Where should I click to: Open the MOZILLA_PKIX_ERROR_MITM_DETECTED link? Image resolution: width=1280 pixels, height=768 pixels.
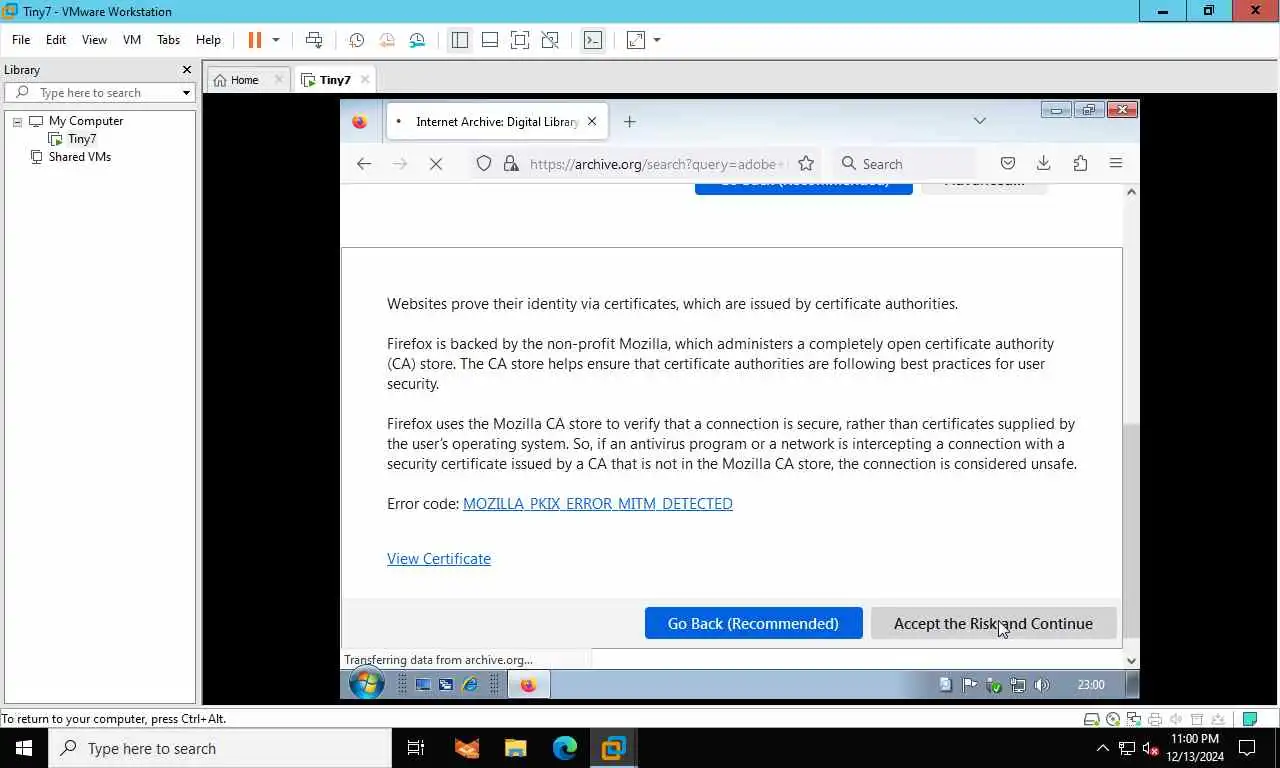click(x=598, y=504)
